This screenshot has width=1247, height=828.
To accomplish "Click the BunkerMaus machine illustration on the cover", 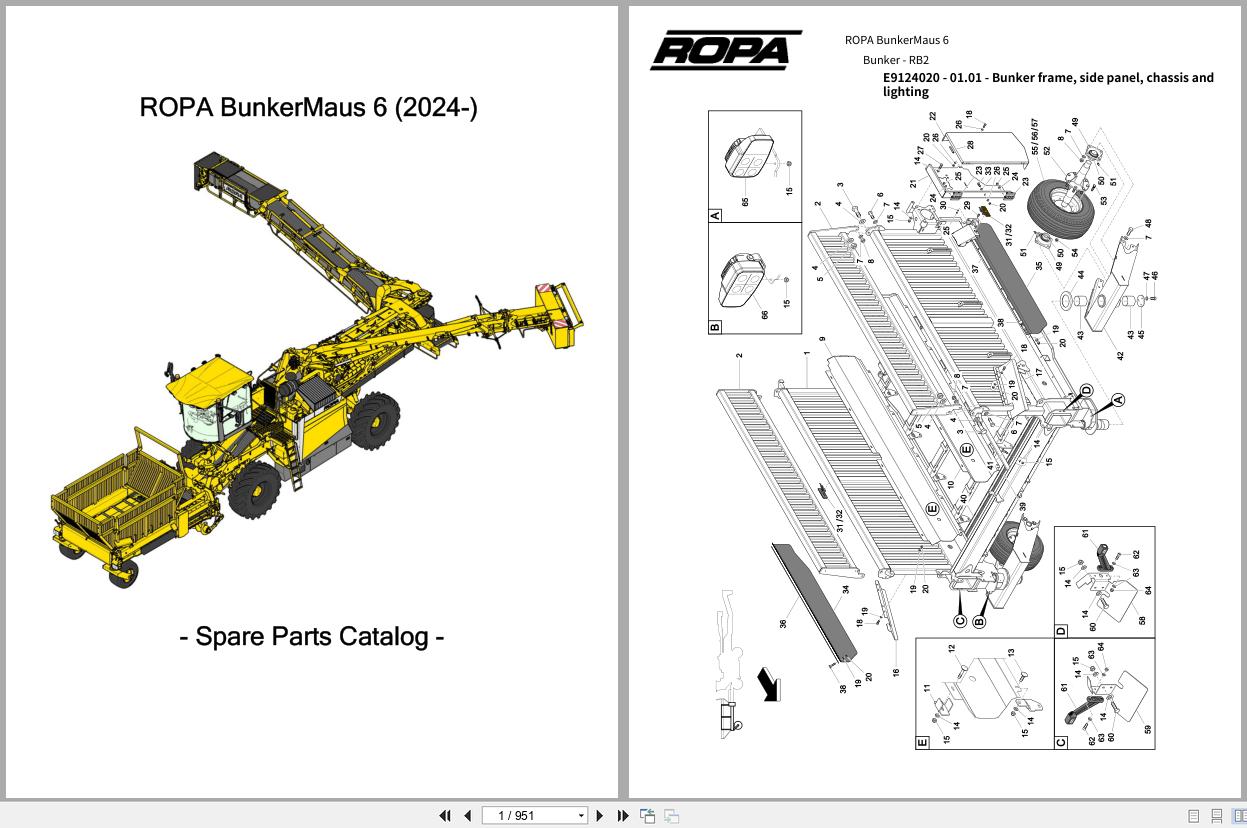I will (317, 369).
